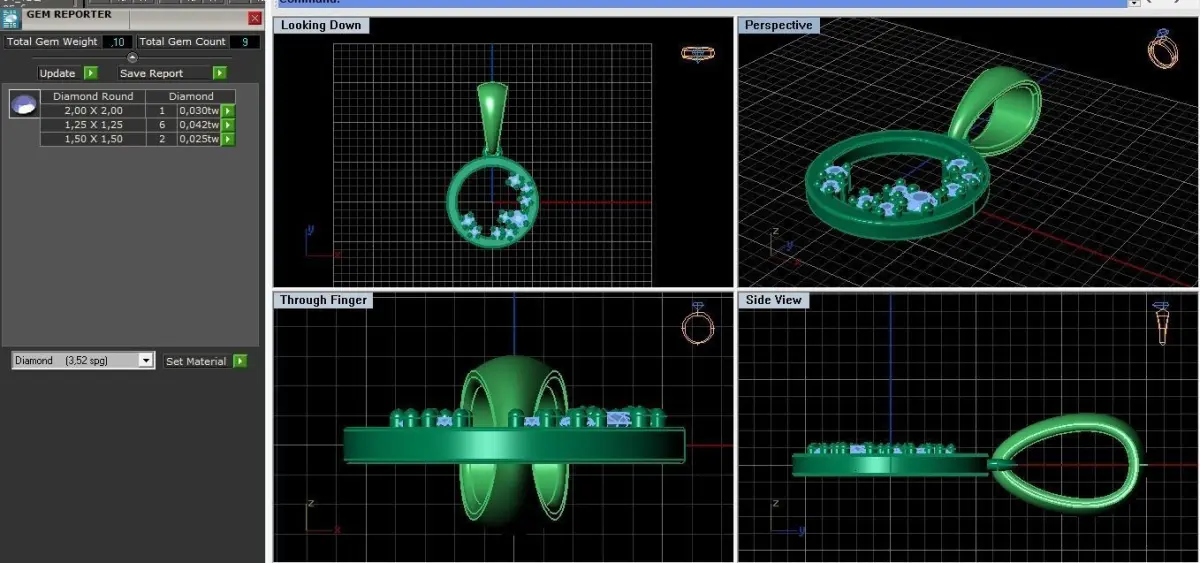Select the Through Finger viewport label
Viewport: 1200px width, 563px height.
323,300
